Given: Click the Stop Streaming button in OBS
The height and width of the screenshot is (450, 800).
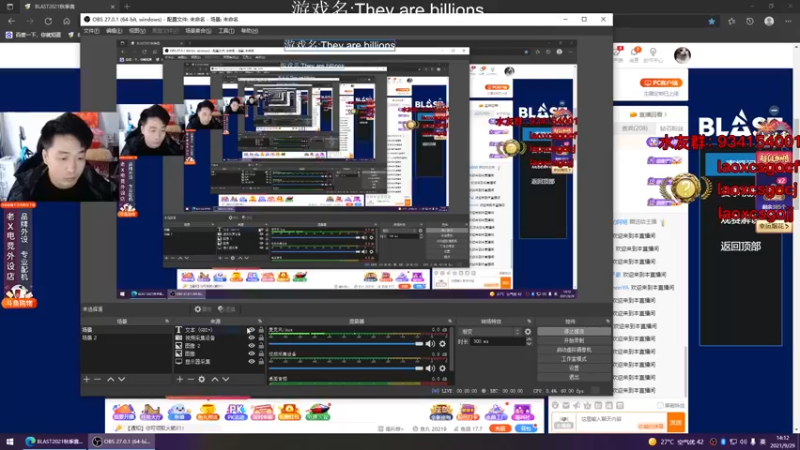Looking at the screenshot, I should pos(574,332).
